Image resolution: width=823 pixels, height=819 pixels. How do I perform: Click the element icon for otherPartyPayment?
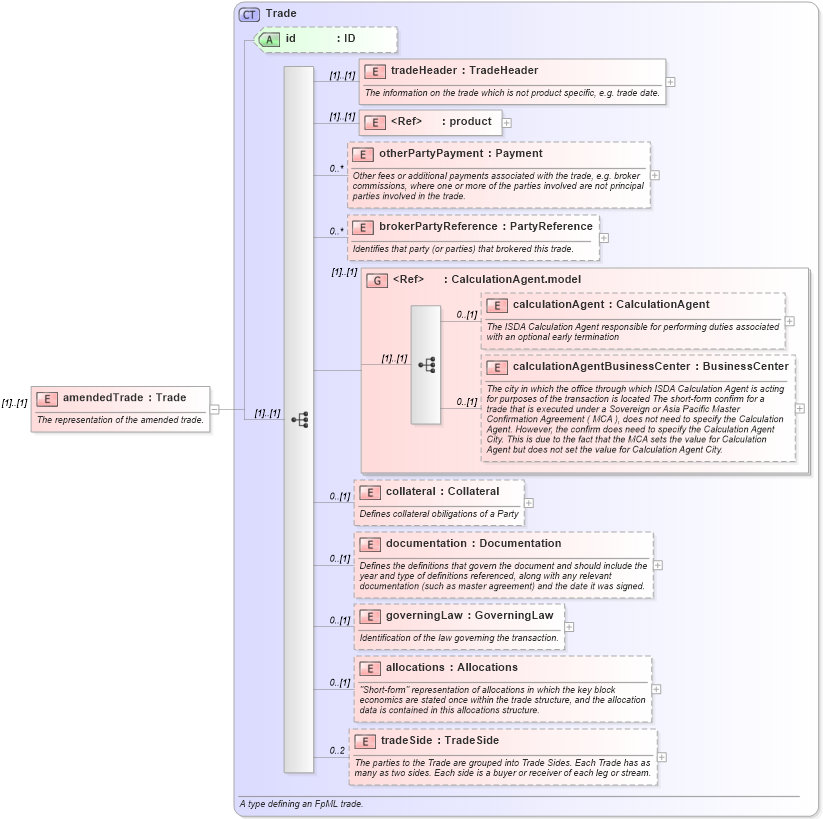coord(362,153)
